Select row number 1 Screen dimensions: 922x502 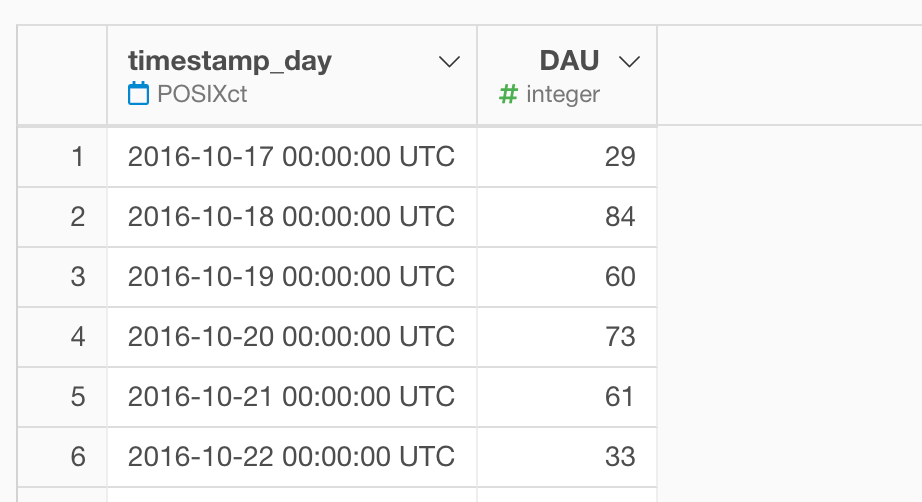click(x=78, y=157)
